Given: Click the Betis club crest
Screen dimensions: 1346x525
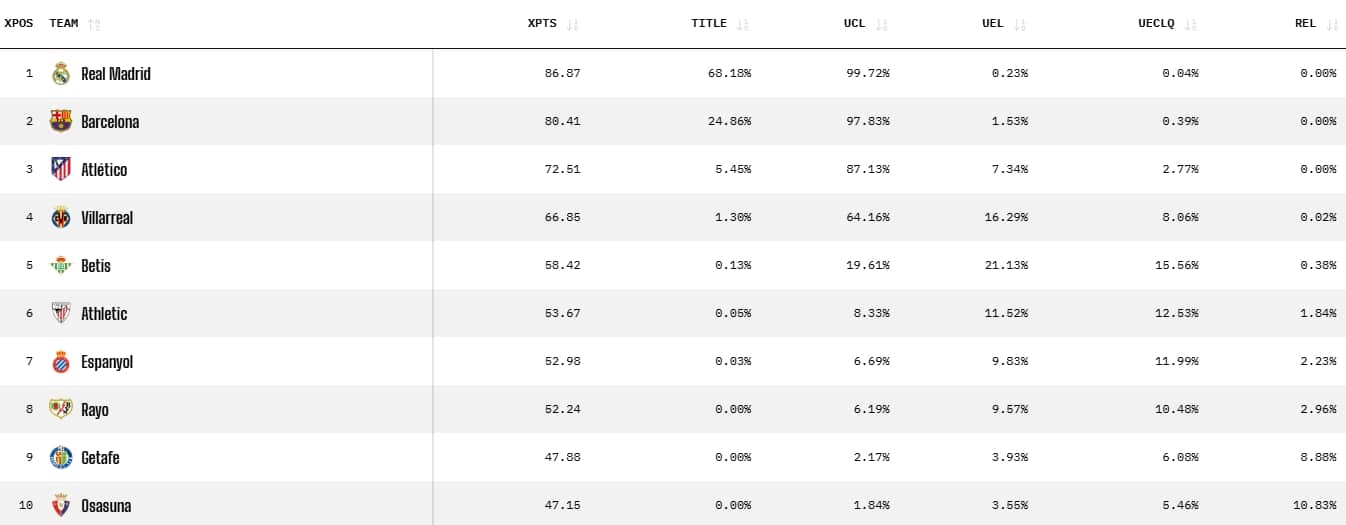Looking at the screenshot, I should tap(61, 265).
